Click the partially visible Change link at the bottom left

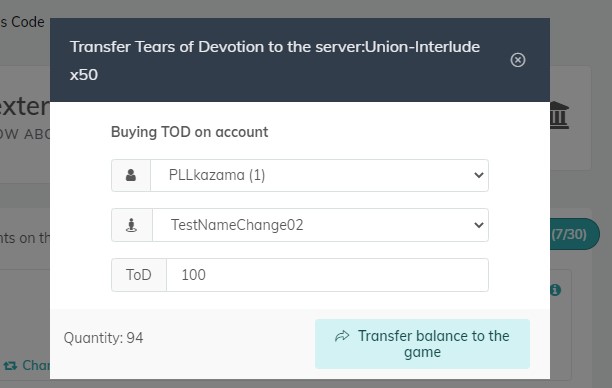coord(36,366)
